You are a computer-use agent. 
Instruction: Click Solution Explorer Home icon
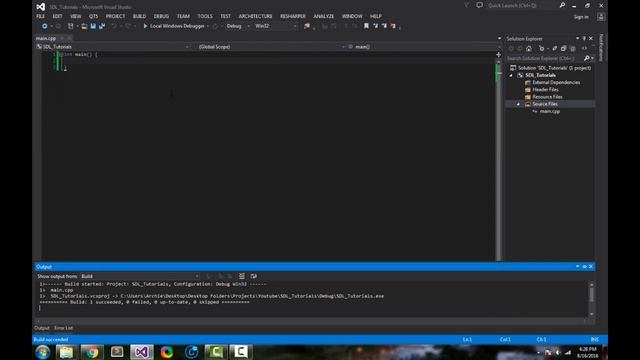(529, 49)
